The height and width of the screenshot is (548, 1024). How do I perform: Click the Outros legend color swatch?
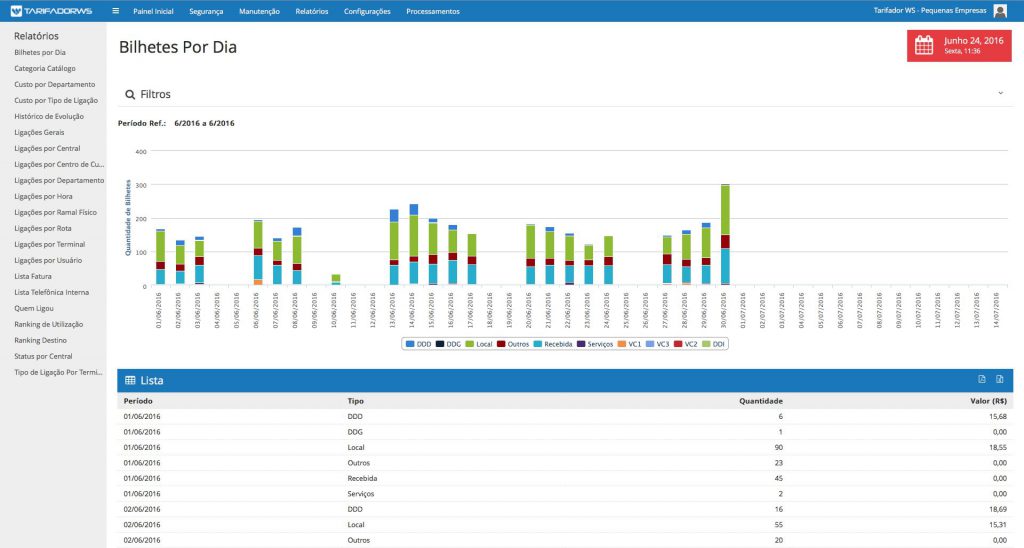coord(502,344)
